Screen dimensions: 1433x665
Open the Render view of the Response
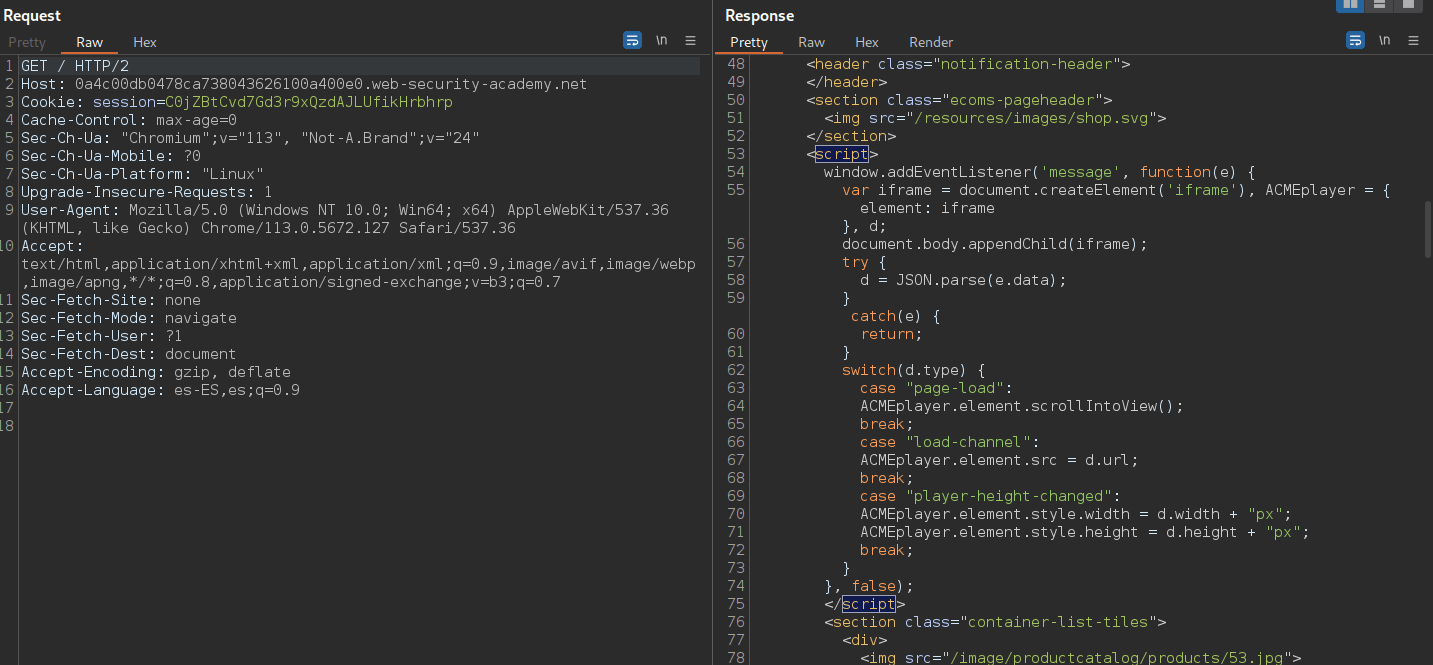coord(930,42)
